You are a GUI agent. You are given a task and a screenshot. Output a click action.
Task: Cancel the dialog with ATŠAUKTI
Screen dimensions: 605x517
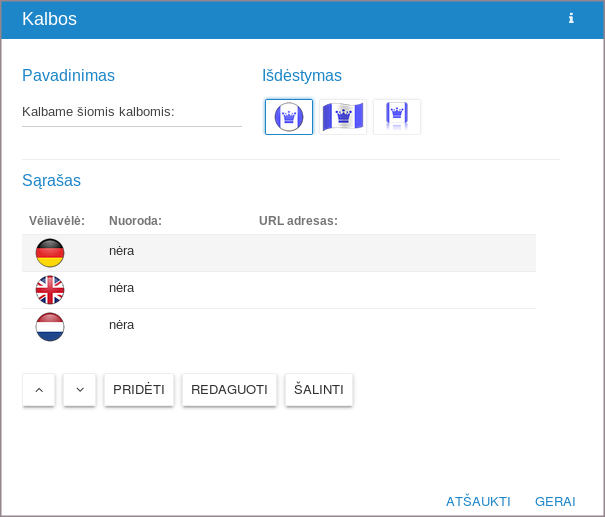pos(478,501)
